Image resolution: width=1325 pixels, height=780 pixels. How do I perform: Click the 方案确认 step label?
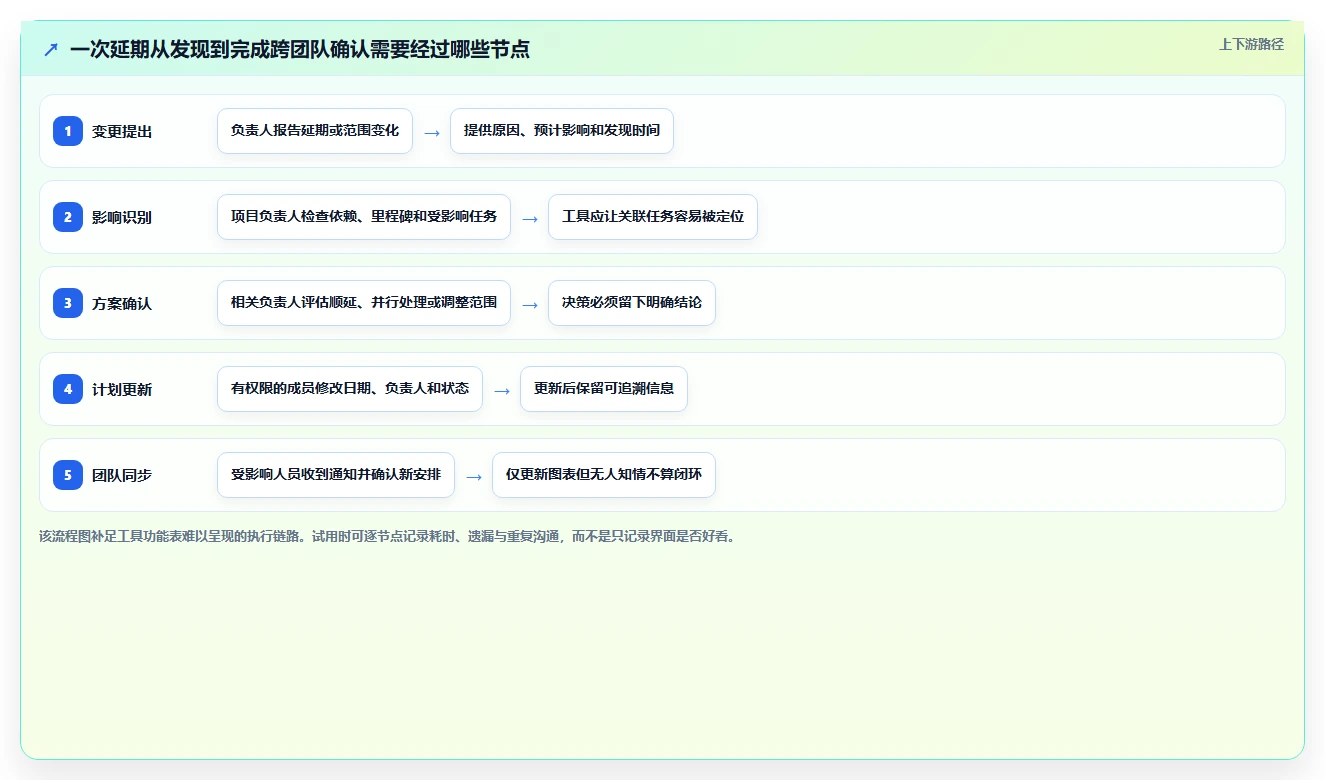(x=122, y=303)
